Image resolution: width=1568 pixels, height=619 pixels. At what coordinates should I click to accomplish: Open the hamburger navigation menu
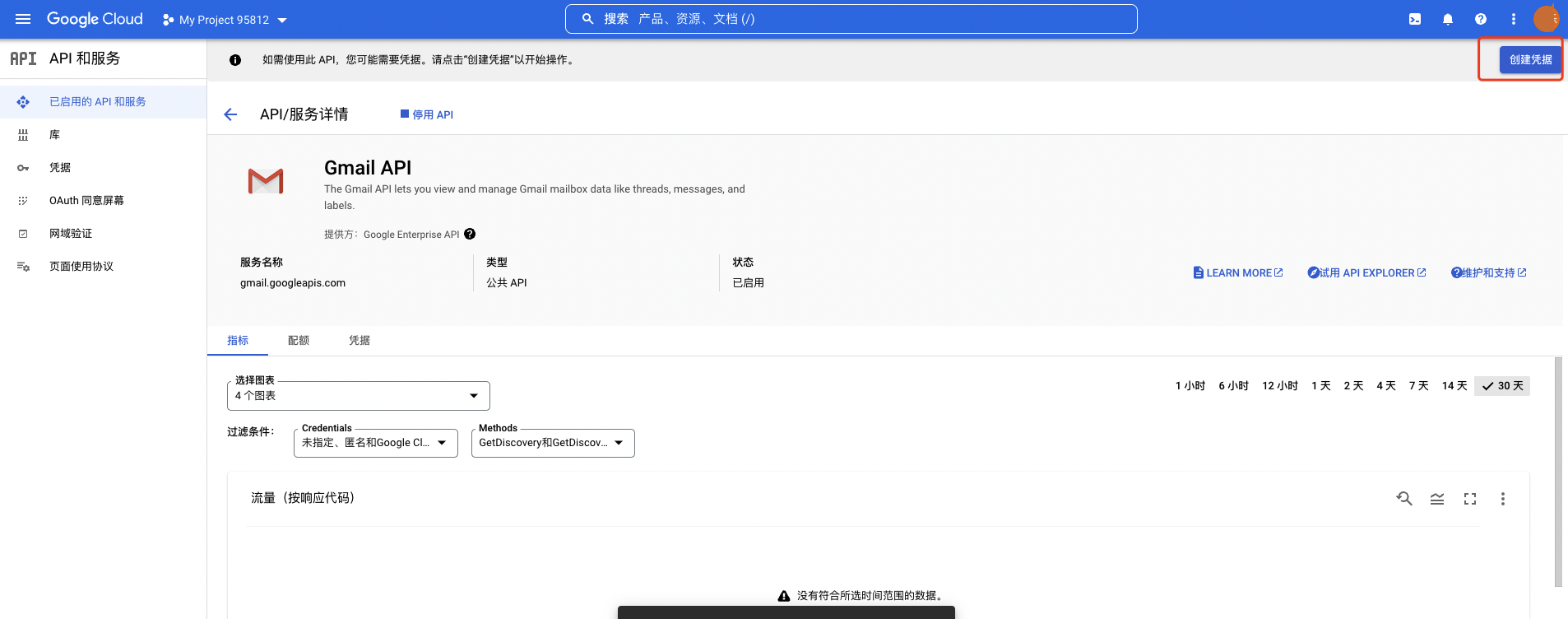click(23, 19)
